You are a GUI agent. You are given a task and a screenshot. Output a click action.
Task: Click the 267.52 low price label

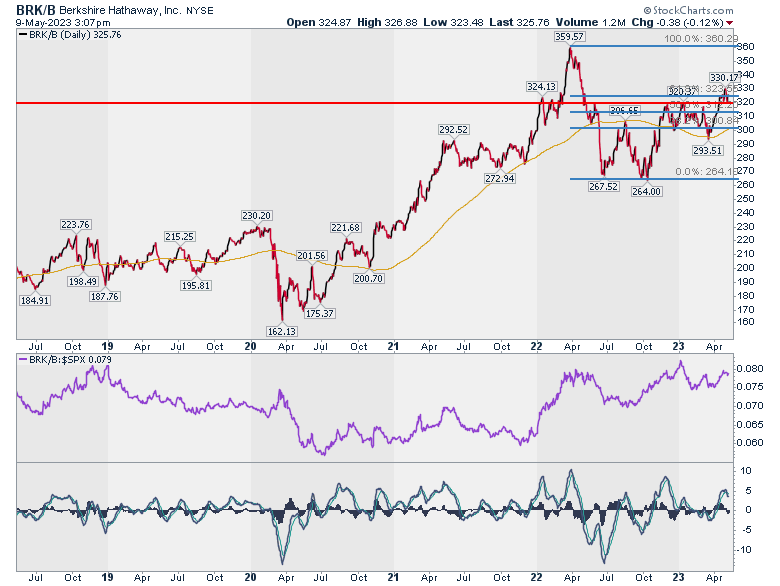pyautogui.click(x=603, y=187)
